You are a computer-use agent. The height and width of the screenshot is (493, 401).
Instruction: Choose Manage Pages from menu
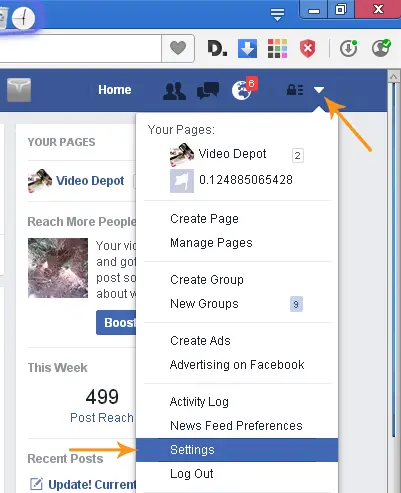tap(211, 243)
